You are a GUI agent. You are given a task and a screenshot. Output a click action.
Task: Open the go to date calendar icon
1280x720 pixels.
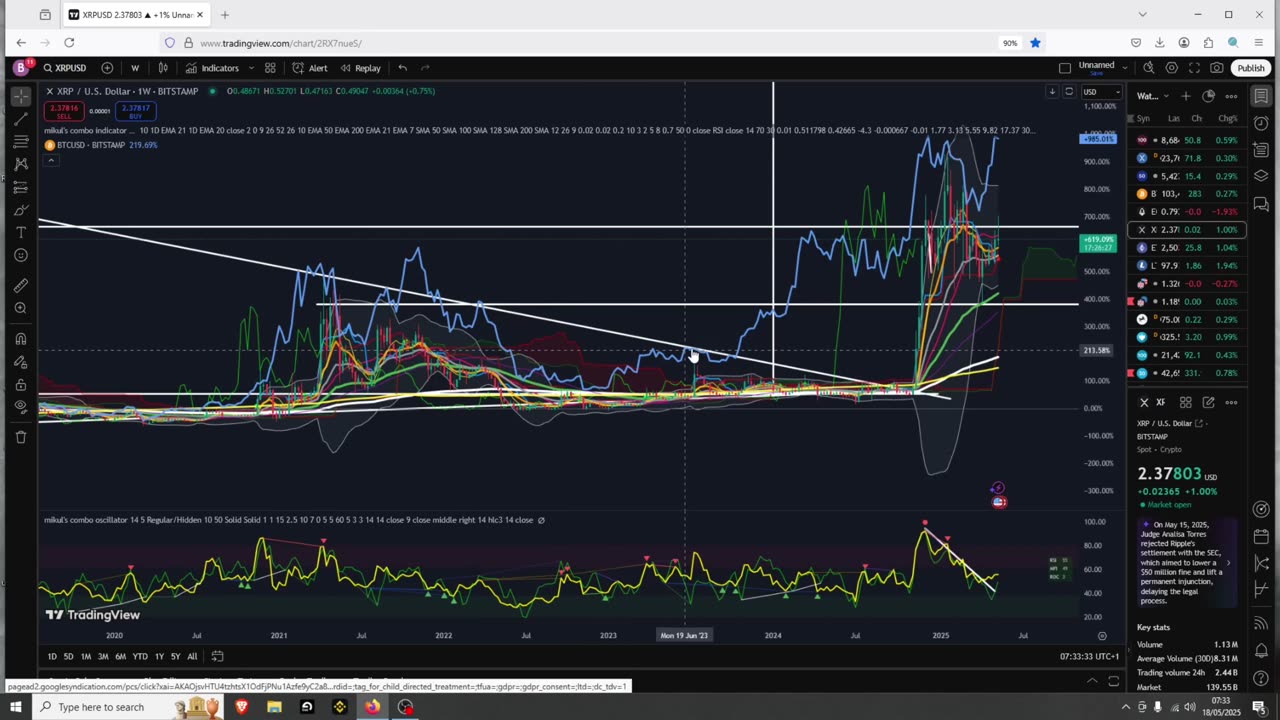(x=217, y=656)
